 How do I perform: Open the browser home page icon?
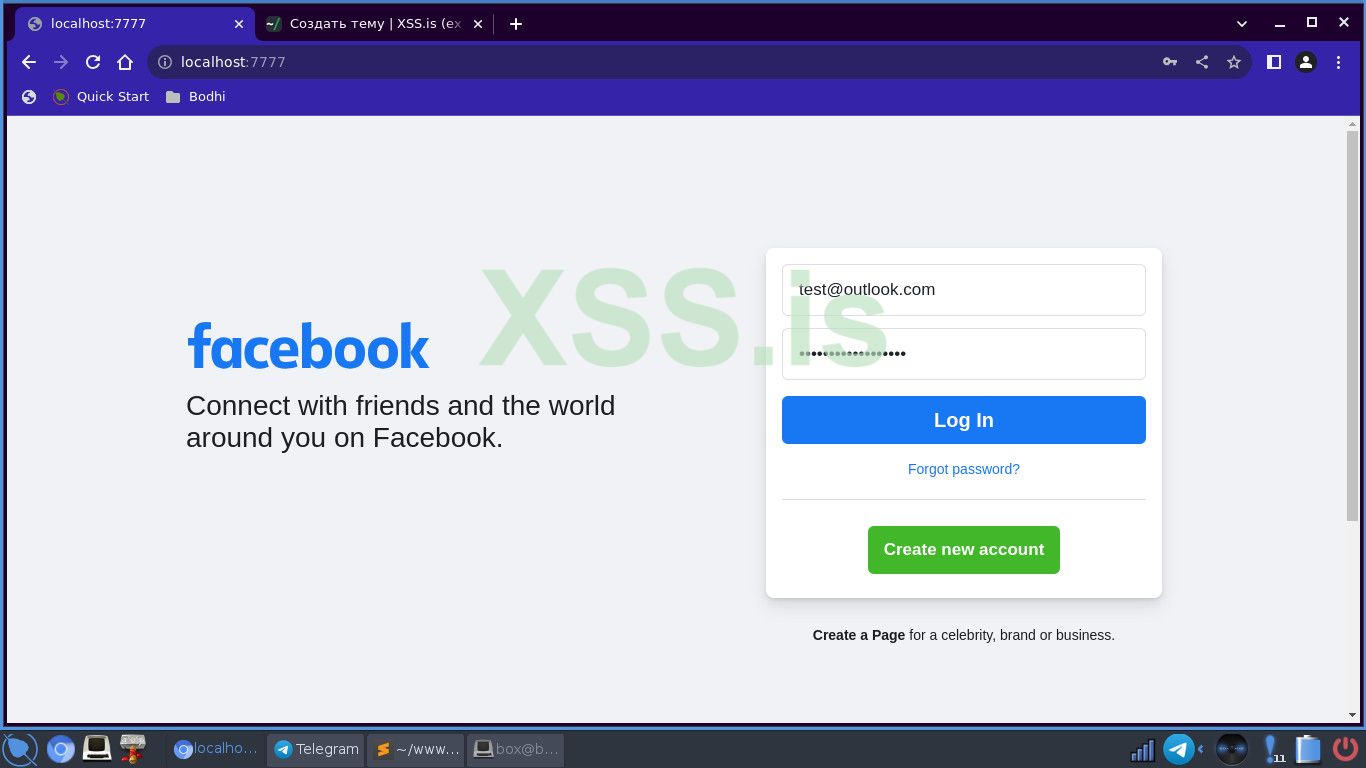point(125,62)
